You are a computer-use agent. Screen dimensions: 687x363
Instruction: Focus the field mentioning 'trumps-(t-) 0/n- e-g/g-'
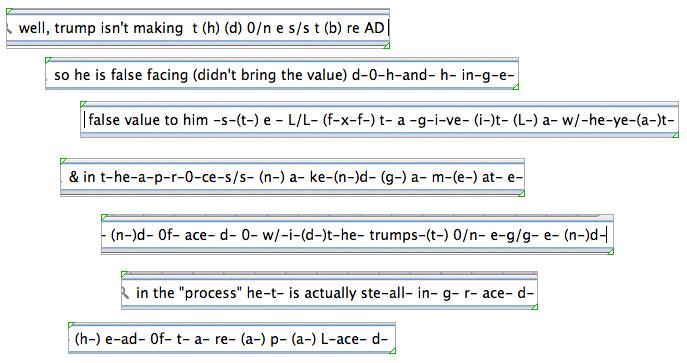358,235
